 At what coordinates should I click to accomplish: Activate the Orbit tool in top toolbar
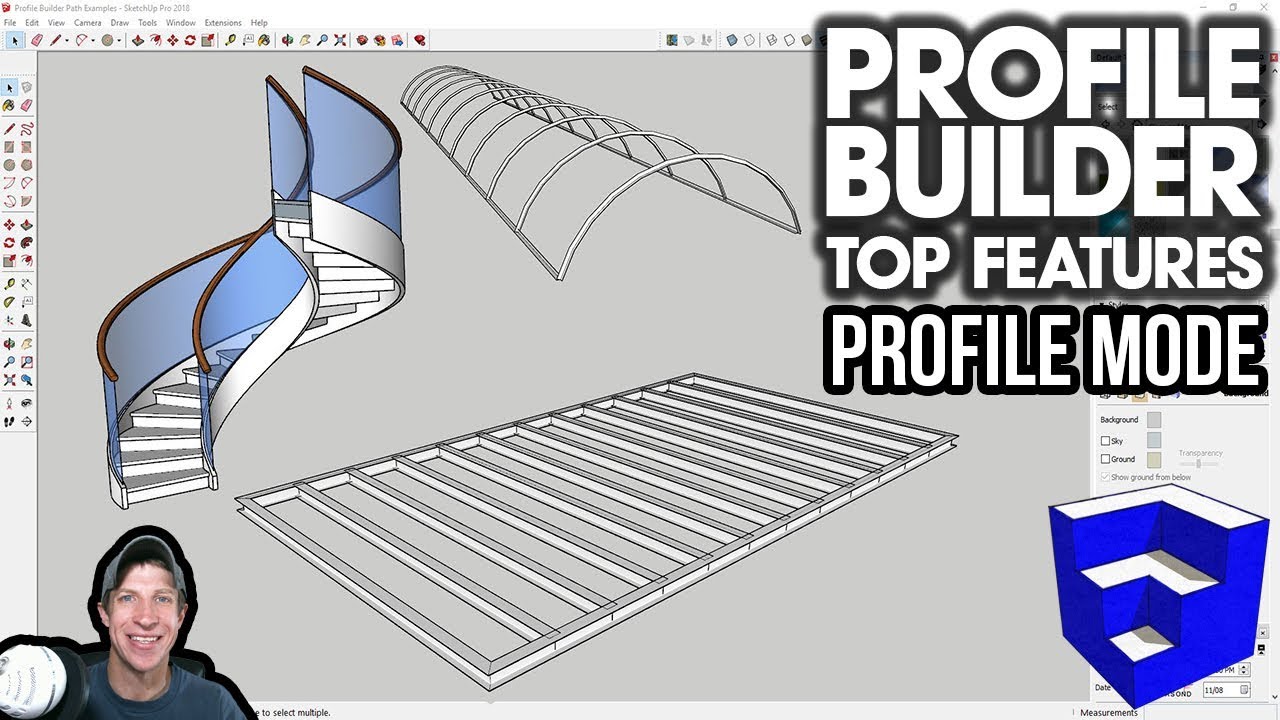click(287, 40)
